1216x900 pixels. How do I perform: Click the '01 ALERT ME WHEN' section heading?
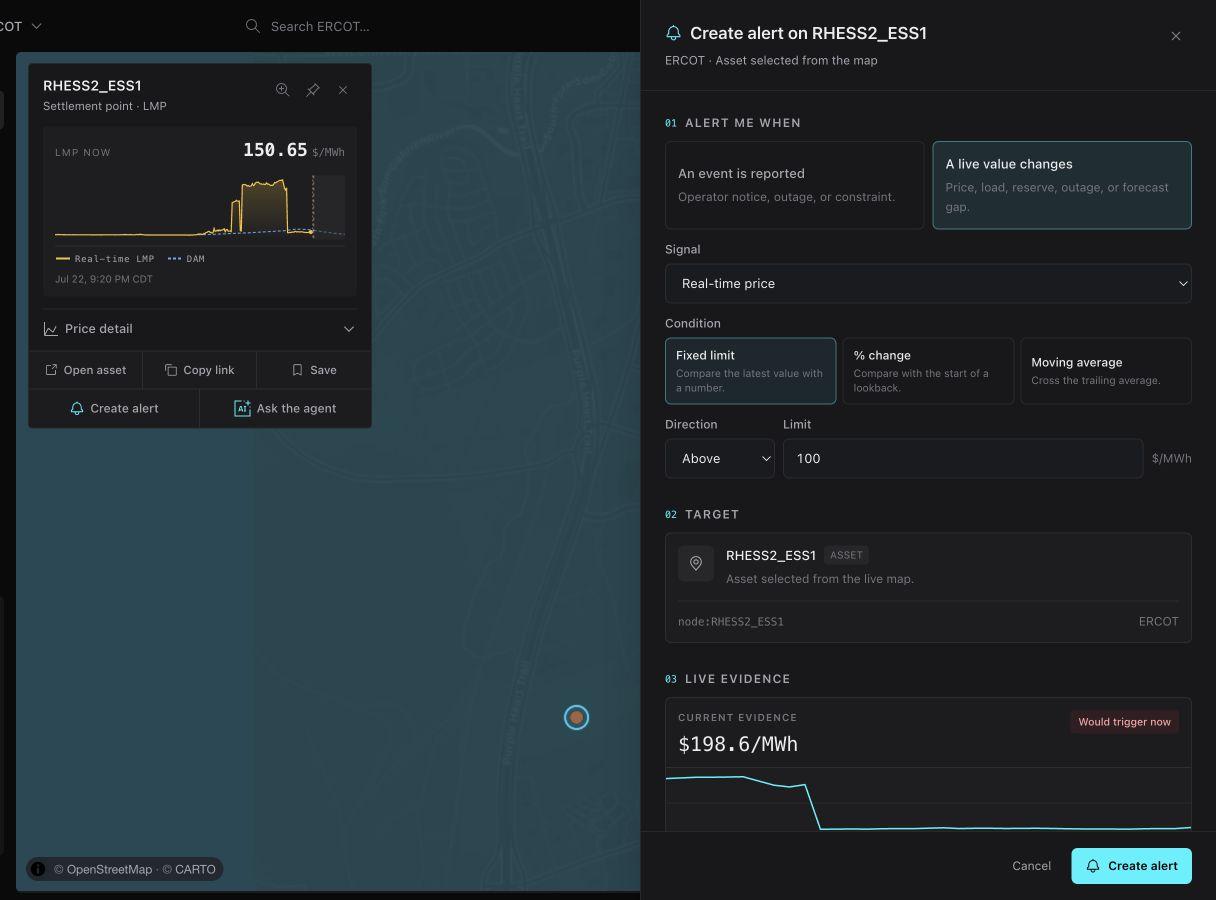coord(733,123)
